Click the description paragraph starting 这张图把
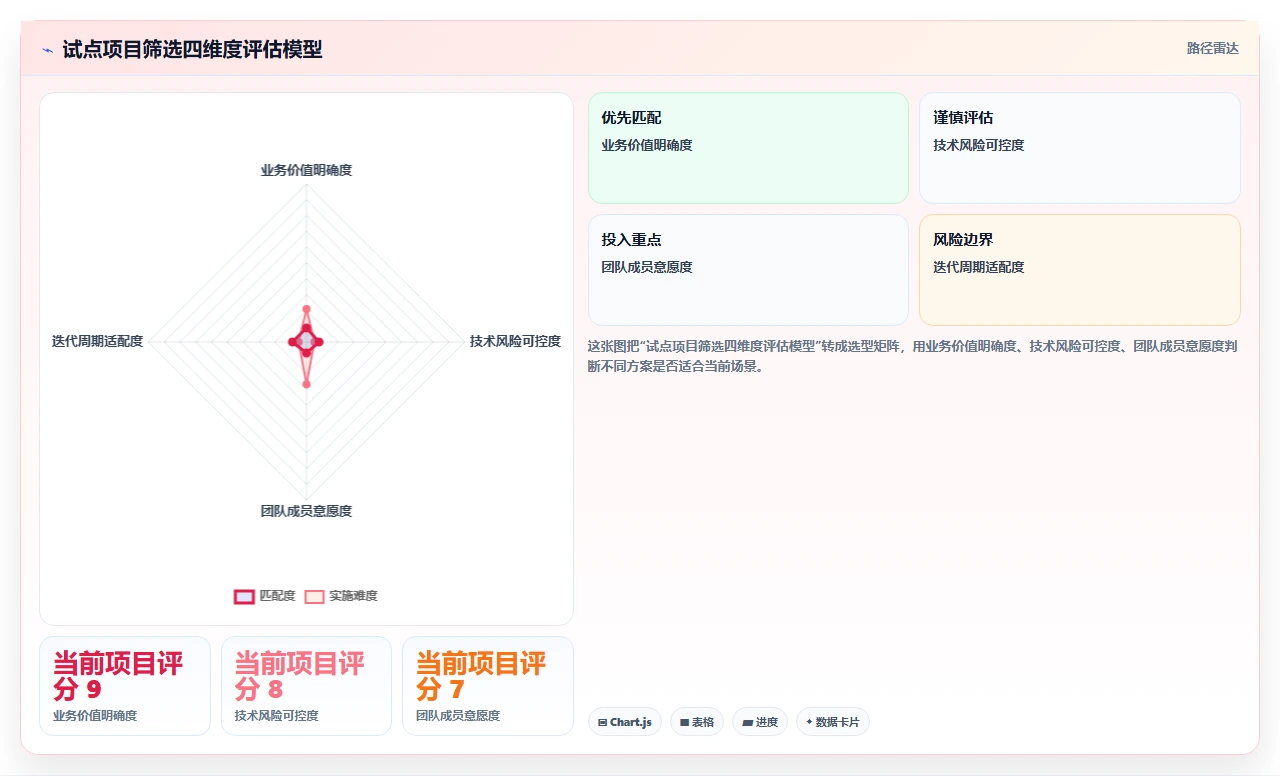1280x776 pixels. (x=913, y=356)
